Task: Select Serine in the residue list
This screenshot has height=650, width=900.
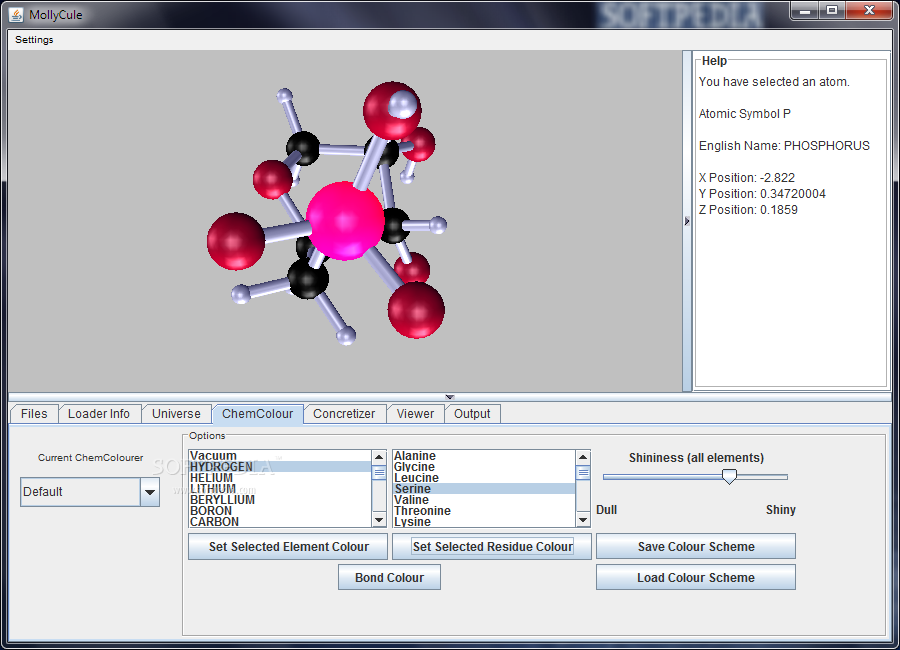Action: 483,489
